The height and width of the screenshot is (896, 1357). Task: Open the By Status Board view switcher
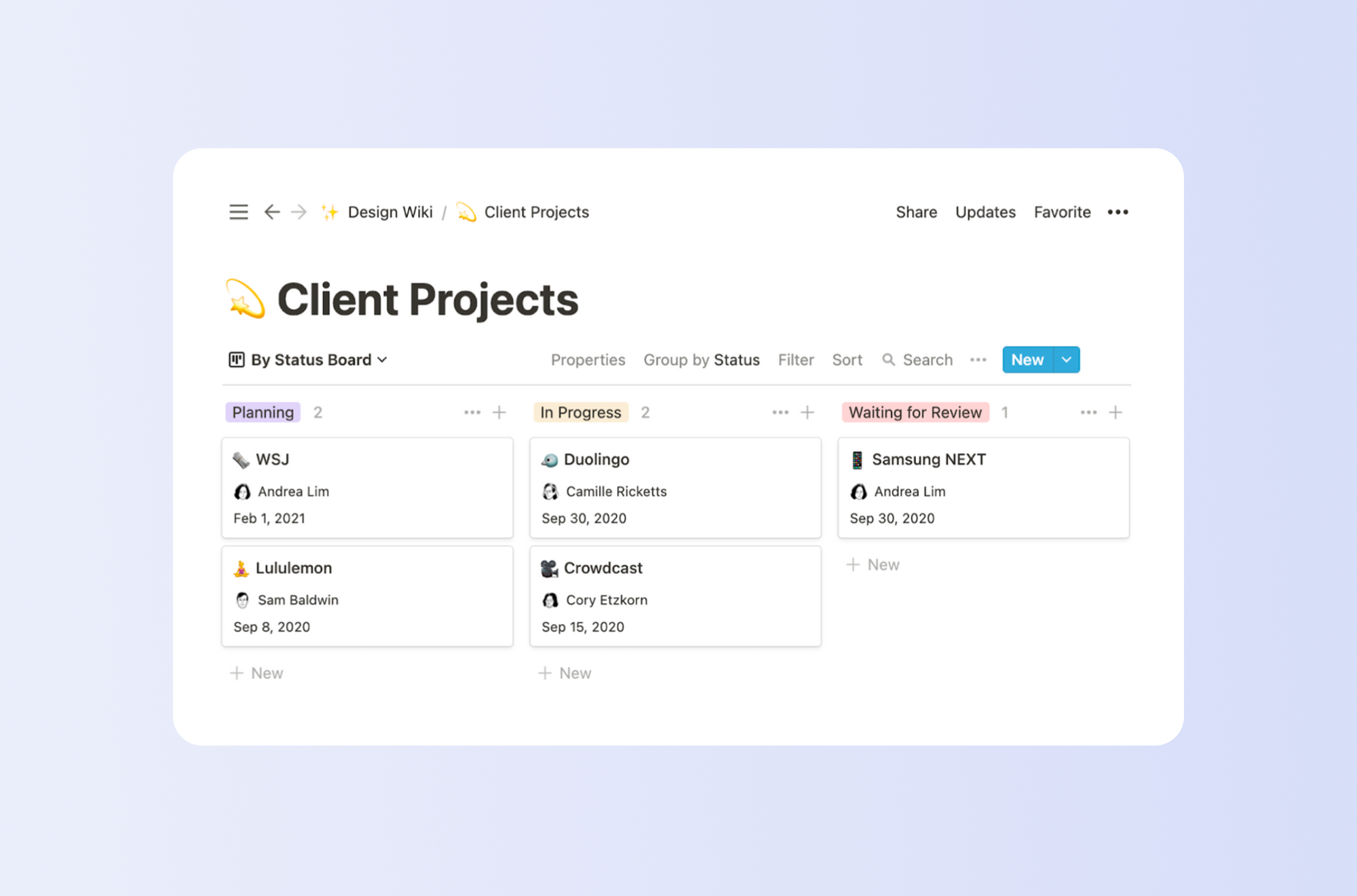(x=307, y=359)
